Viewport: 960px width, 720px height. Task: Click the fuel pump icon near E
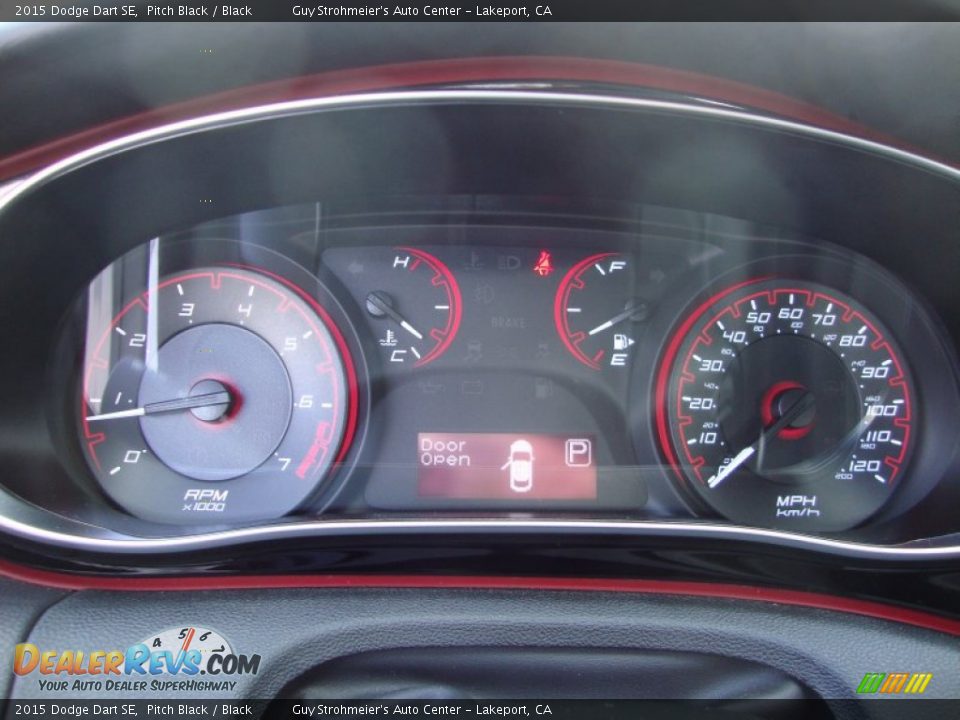(621, 342)
